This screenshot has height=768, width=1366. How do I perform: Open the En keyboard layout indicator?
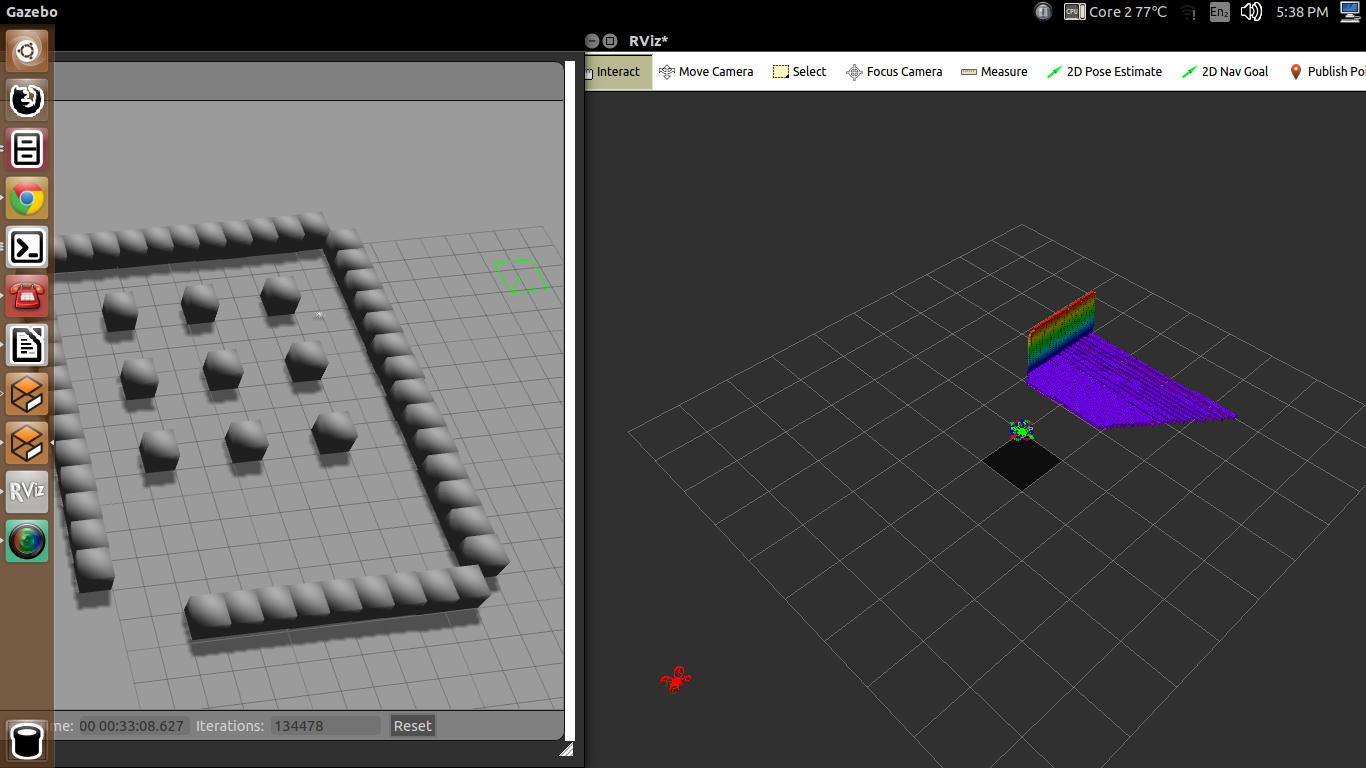1219,12
